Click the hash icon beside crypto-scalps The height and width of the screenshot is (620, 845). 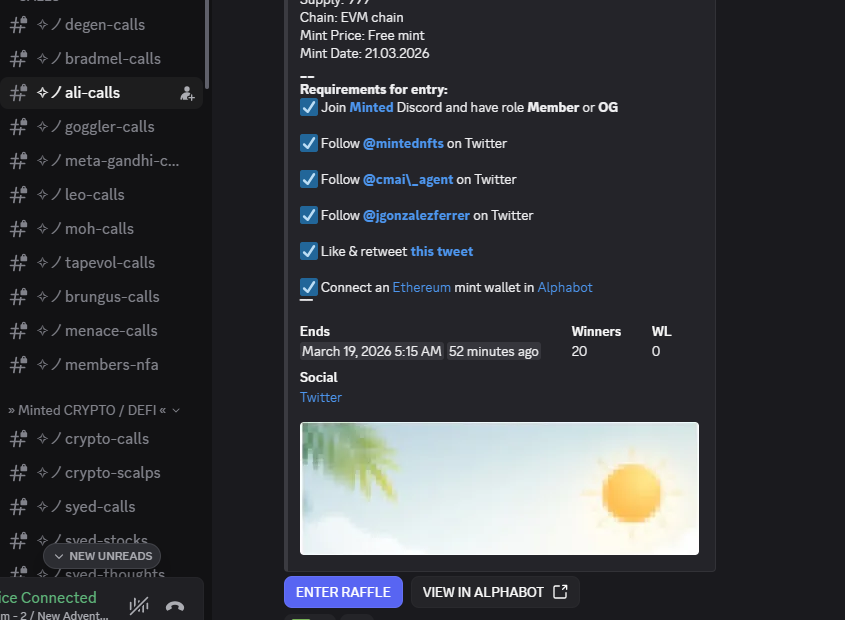coord(18,473)
